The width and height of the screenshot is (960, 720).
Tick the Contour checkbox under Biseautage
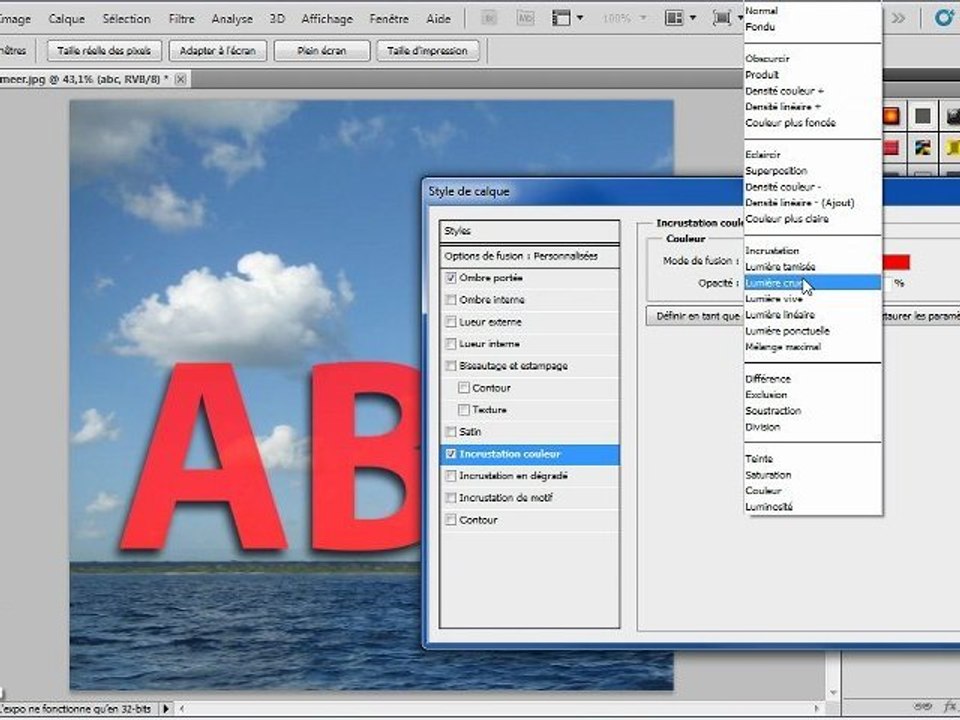coord(464,388)
